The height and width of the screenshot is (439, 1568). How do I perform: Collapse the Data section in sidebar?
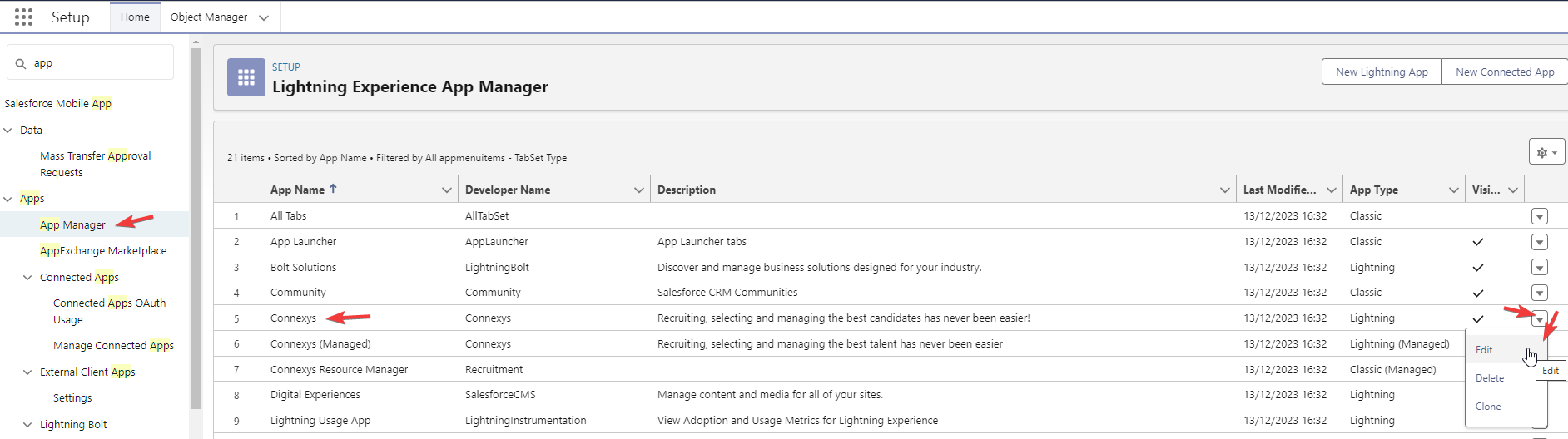coord(8,130)
